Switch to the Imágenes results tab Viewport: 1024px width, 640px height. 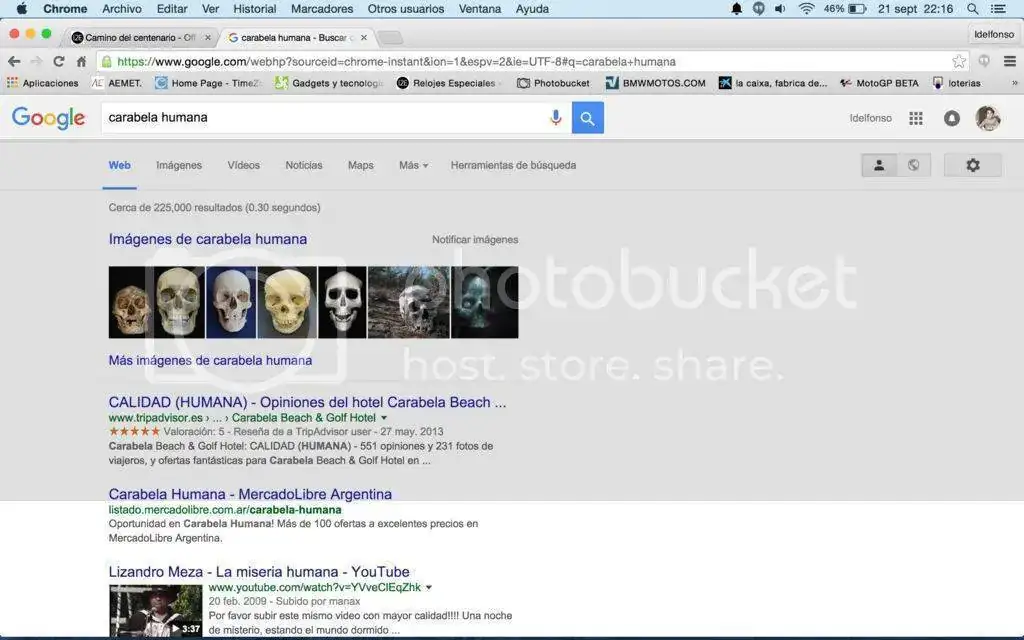(179, 165)
